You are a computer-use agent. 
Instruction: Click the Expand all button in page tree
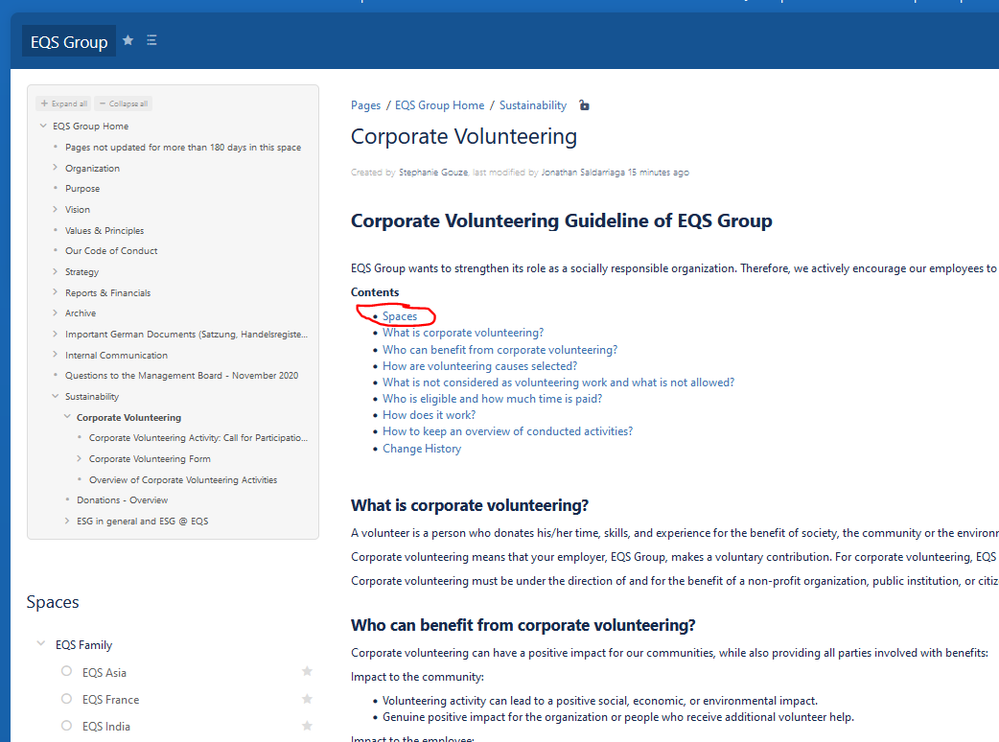pyautogui.click(x=64, y=104)
